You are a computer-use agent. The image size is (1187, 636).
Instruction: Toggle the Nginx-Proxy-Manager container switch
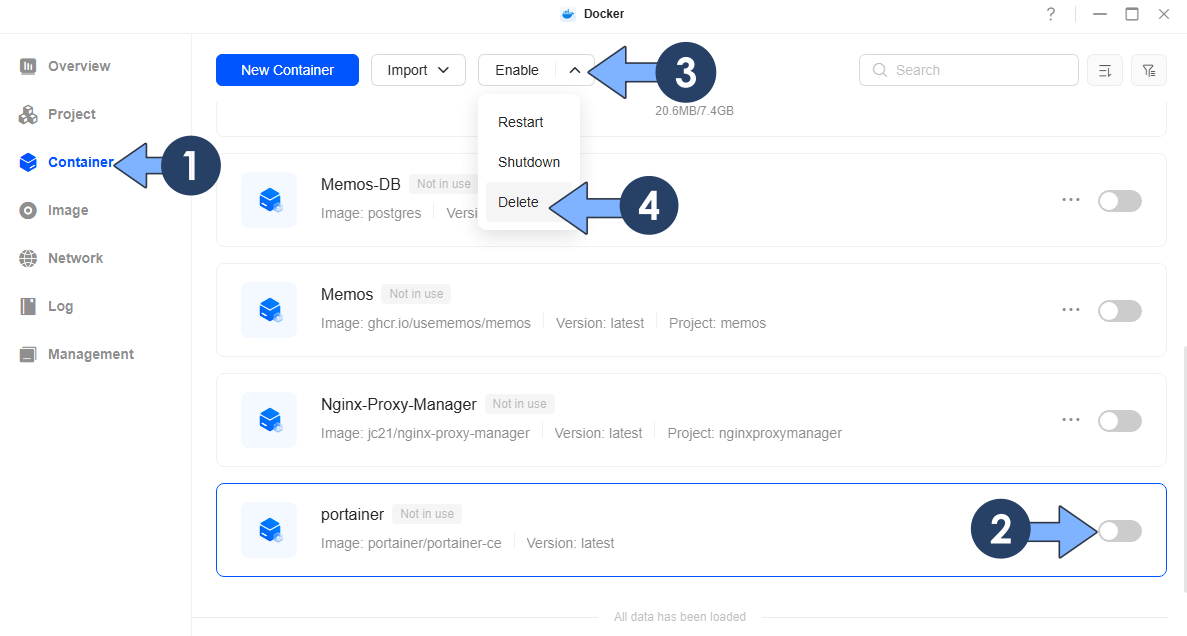[x=1120, y=421]
